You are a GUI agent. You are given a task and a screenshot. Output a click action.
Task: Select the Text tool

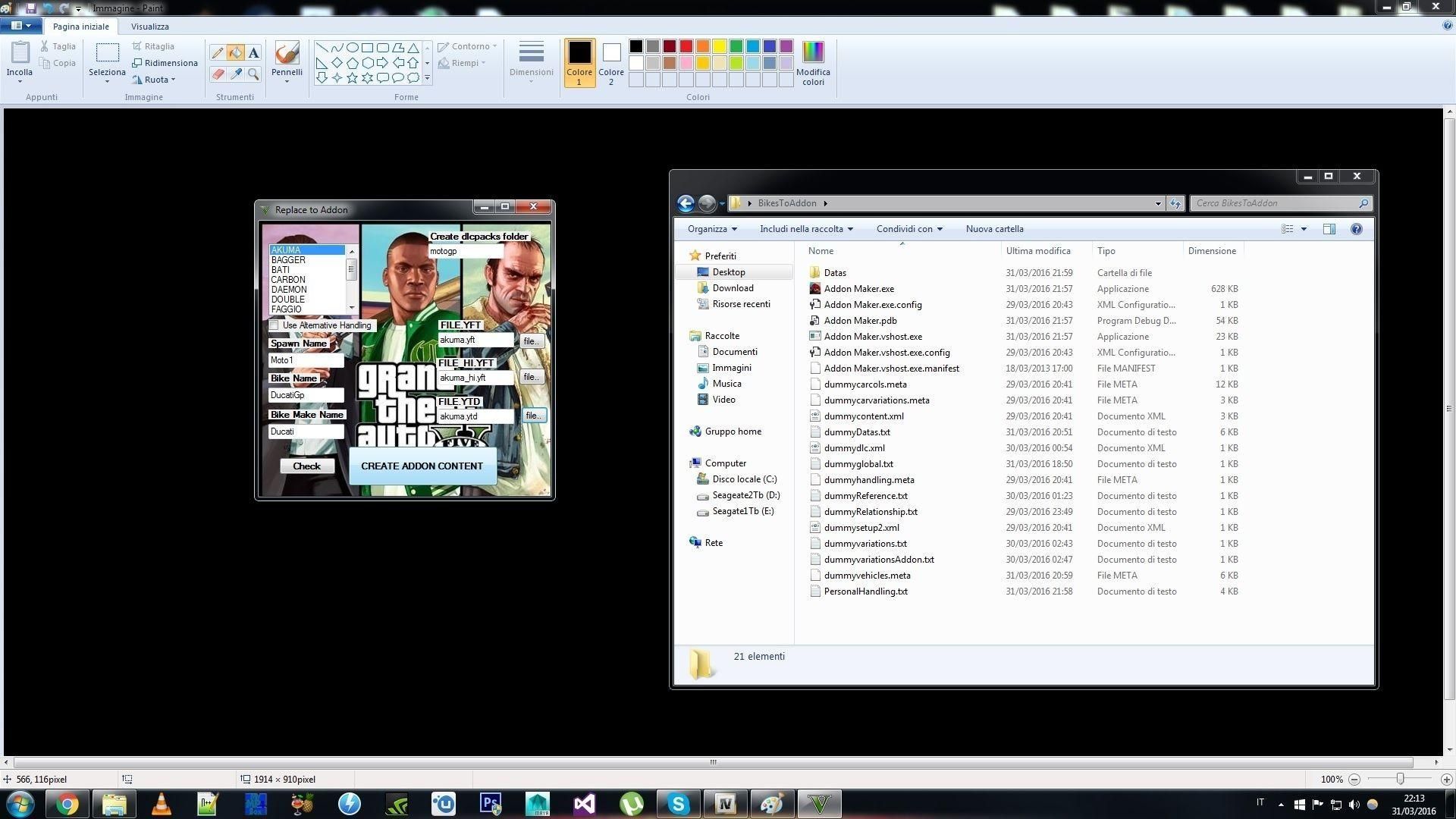253,52
